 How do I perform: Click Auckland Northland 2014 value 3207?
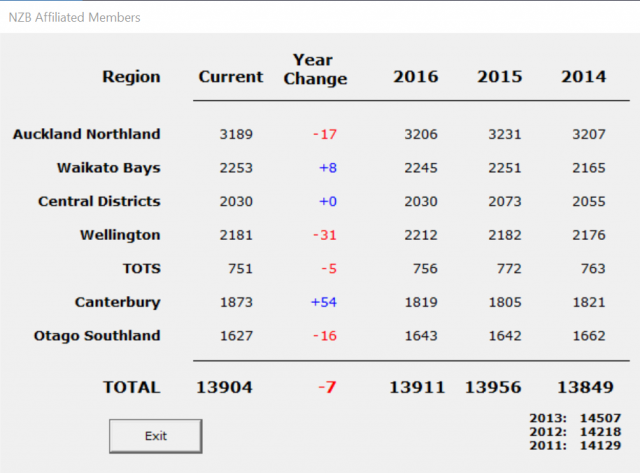pos(589,134)
